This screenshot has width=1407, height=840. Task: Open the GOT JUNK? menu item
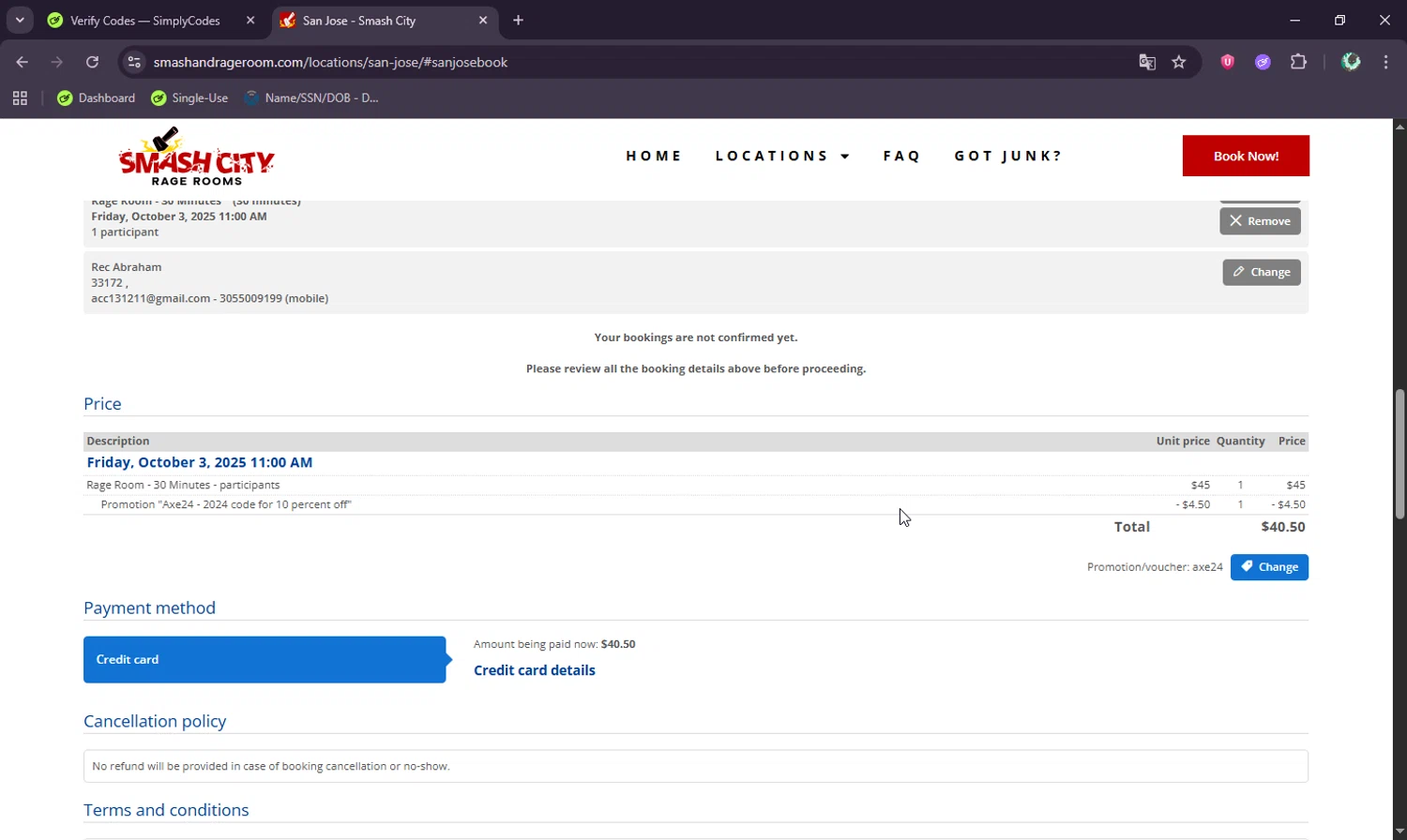pos(1008,156)
